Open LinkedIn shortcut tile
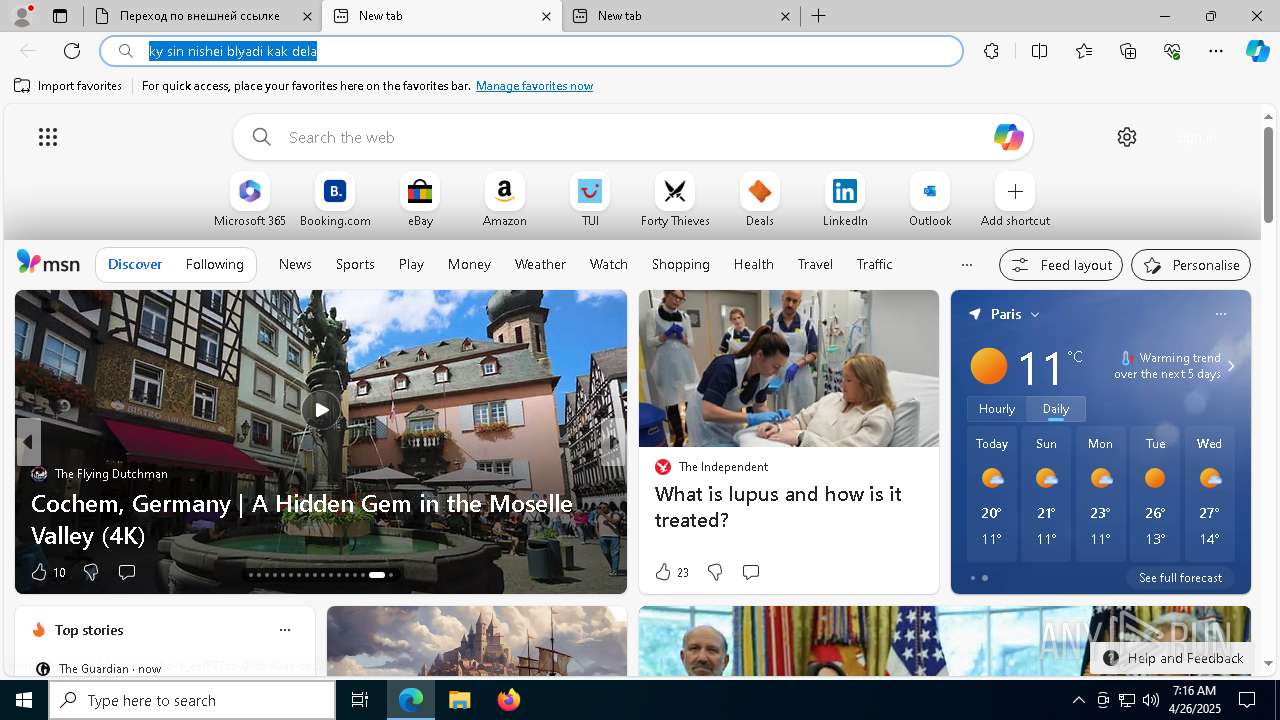This screenshot has height=720, width=1280. 845,200
